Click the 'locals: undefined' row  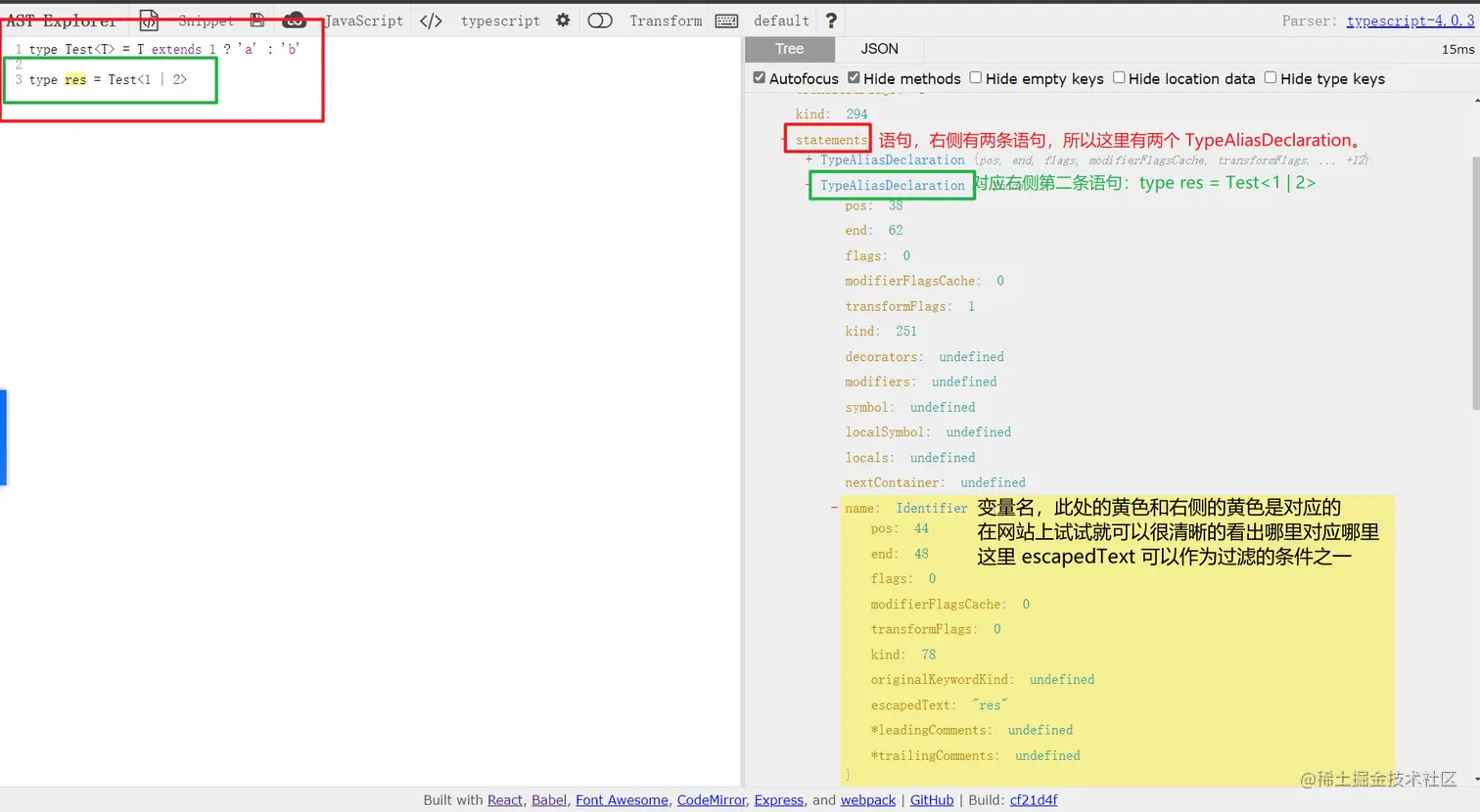910,457
